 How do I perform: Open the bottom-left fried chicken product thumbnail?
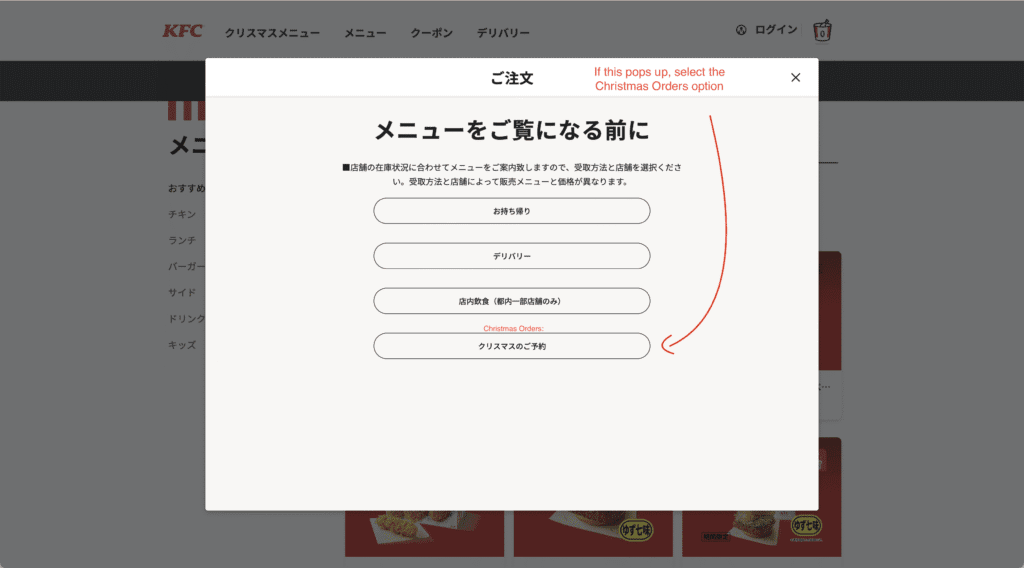[x=424, y=533]
